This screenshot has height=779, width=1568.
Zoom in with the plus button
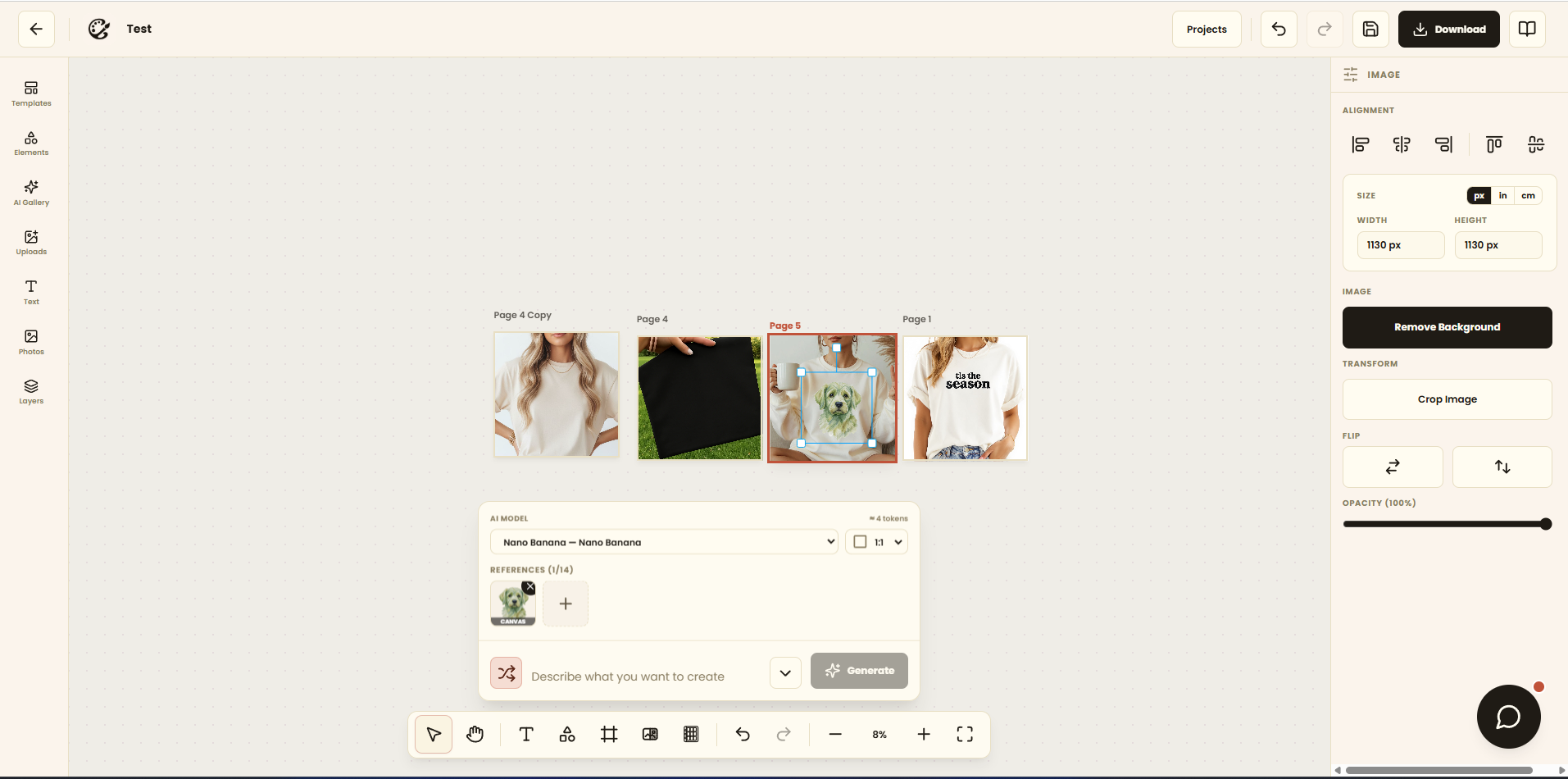[924, 734]
